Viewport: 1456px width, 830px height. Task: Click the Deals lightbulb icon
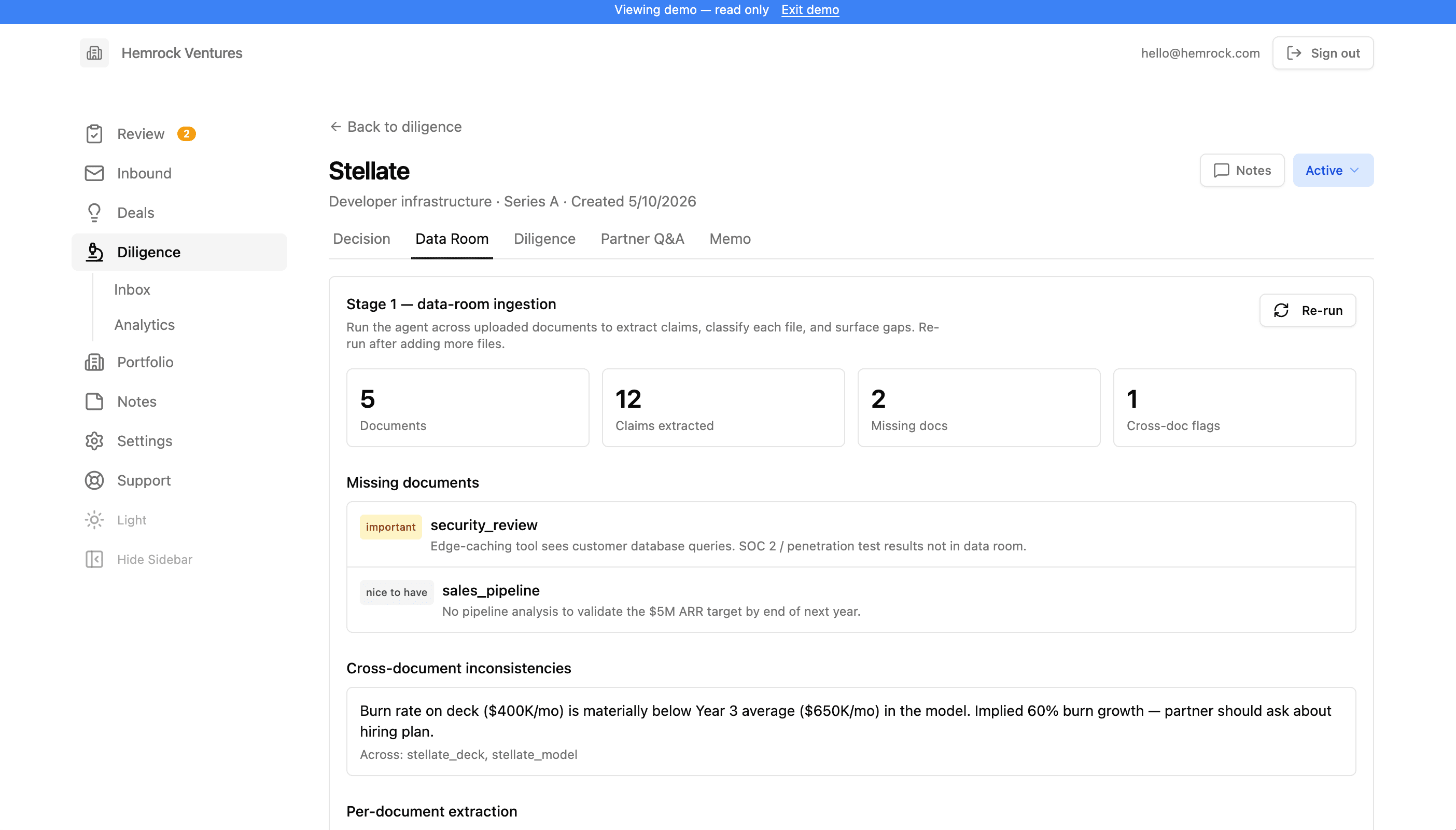tap(94, 213)
